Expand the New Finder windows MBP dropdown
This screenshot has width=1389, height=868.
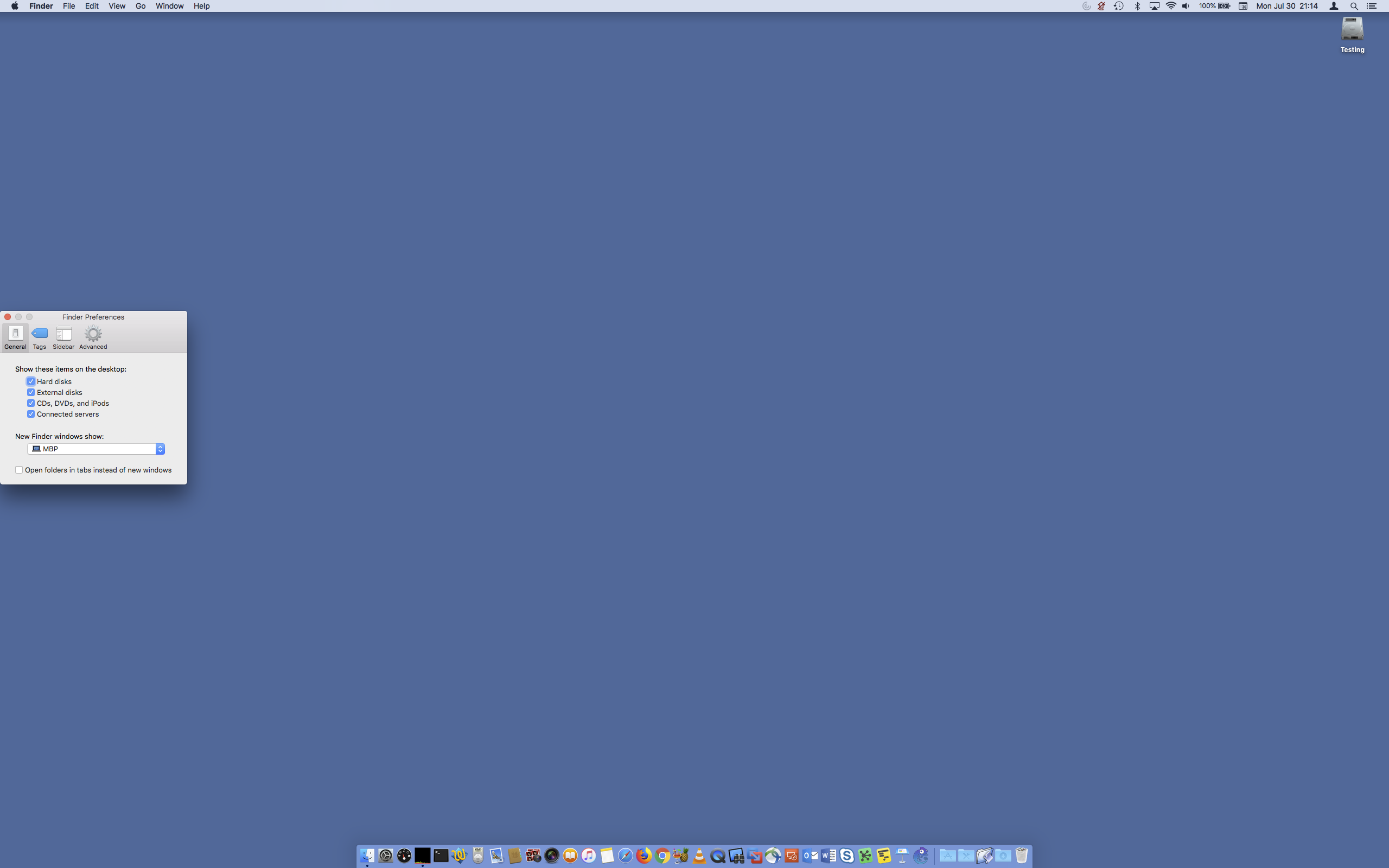pyautogui.click(x=96, y=449)
